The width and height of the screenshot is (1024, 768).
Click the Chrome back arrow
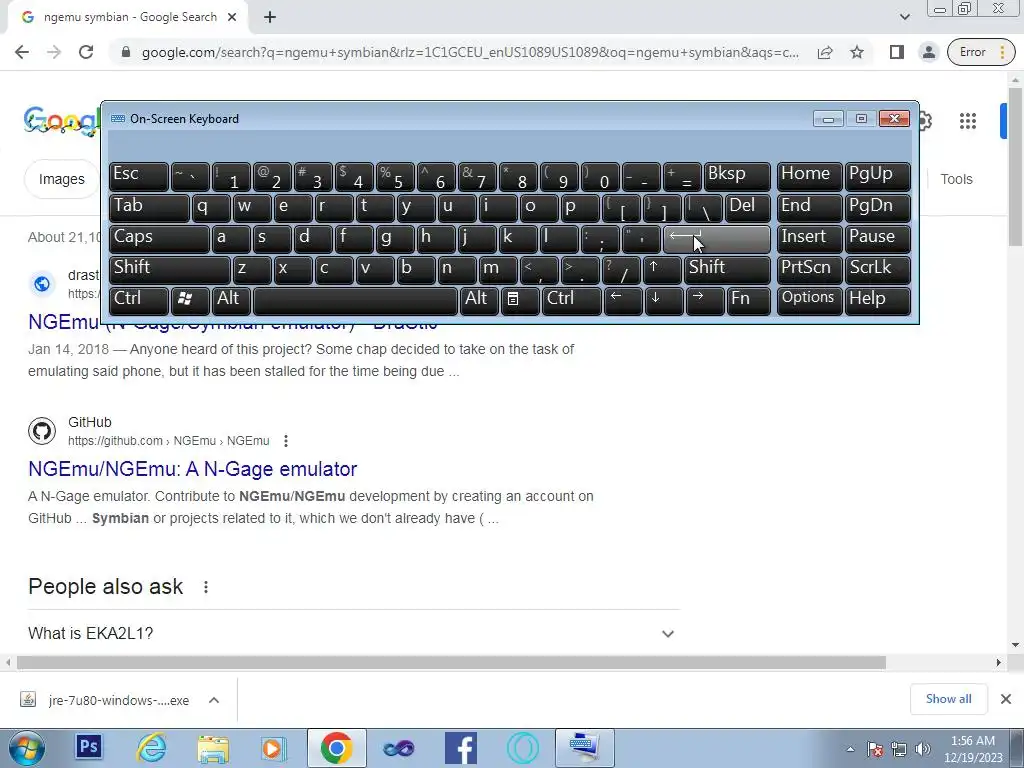pyautogui.click(x=22, y=52)
